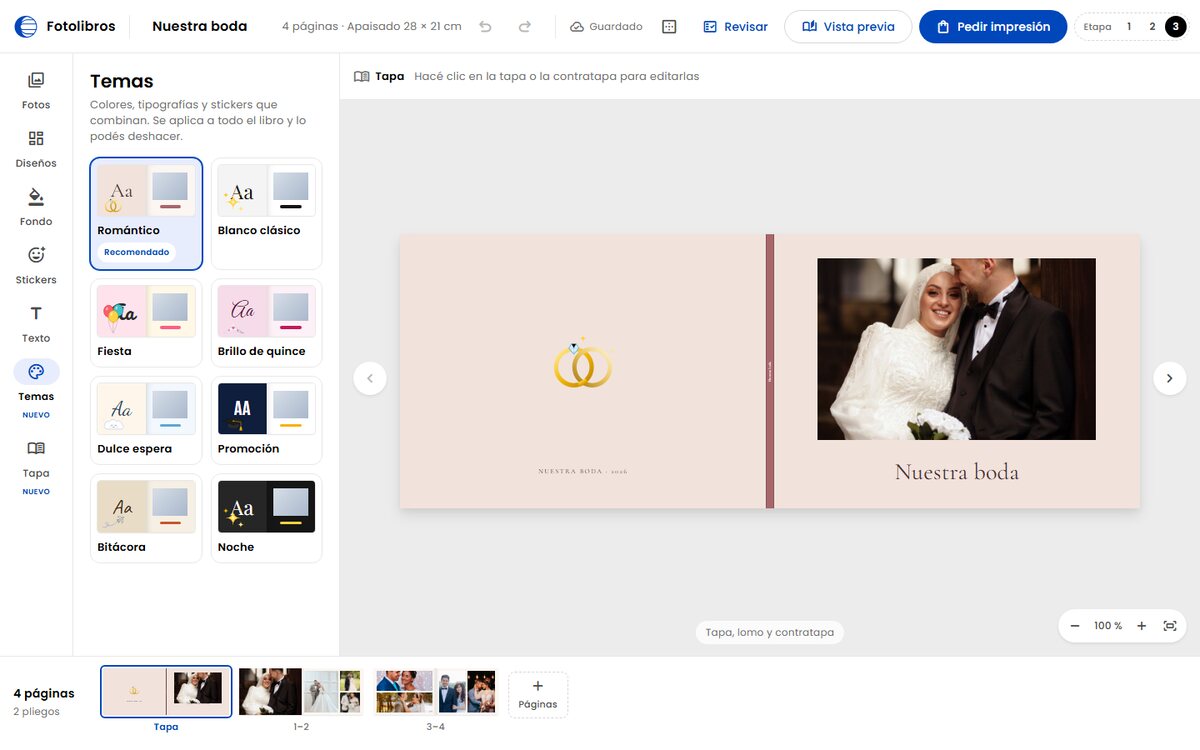Click the 100 % zoom level
The width and height of the screenshot is (1200, 750).
point(1108,626)
